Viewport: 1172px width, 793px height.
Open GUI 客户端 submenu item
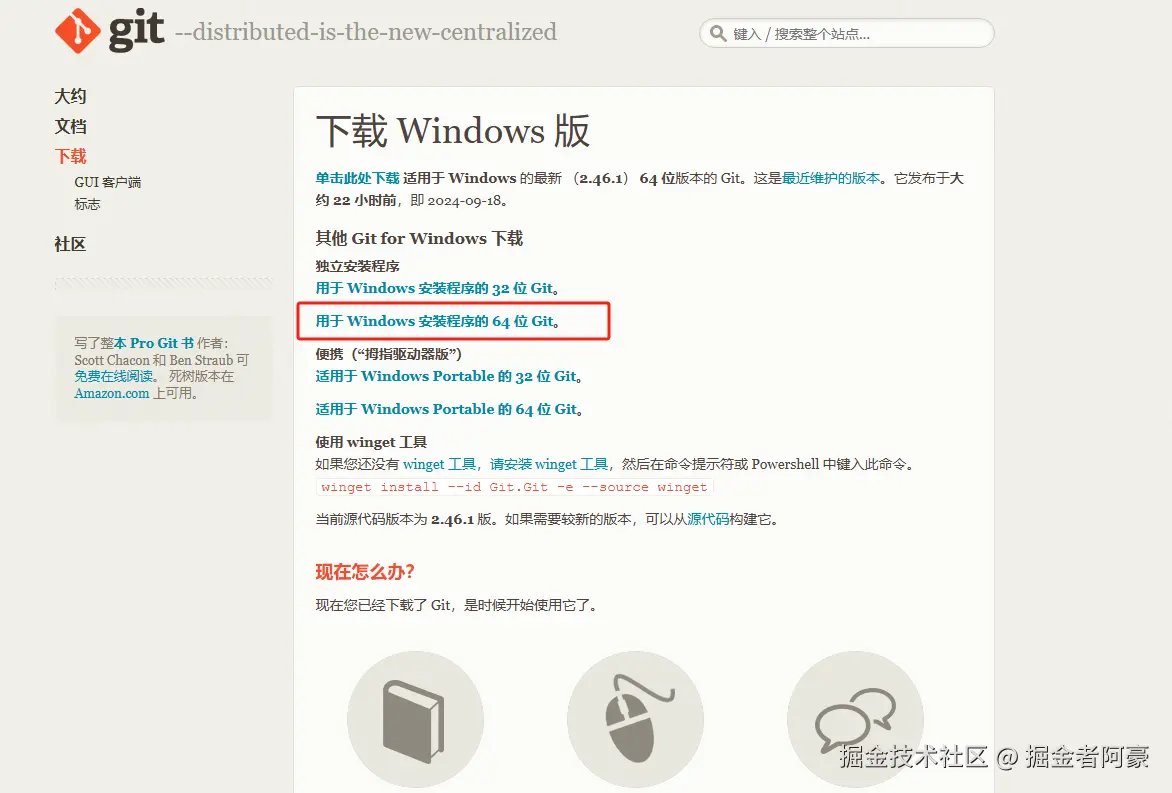pyautogui.click(x=108, y=182)
